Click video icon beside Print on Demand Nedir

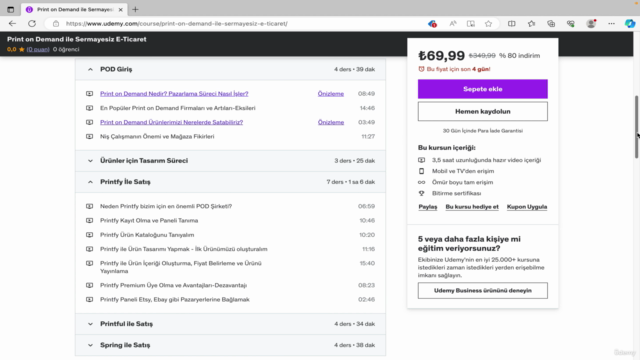pyautogui.click(x=89, y=94)
